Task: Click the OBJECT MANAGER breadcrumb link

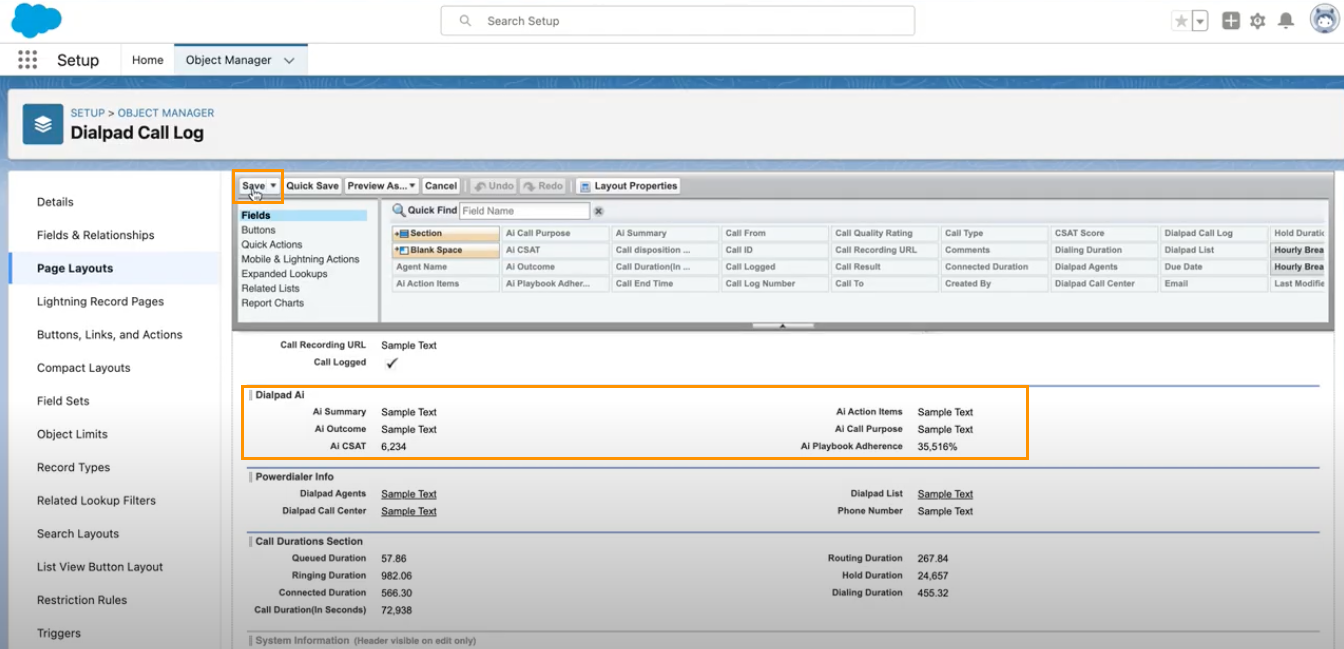Action: (166, 113)
